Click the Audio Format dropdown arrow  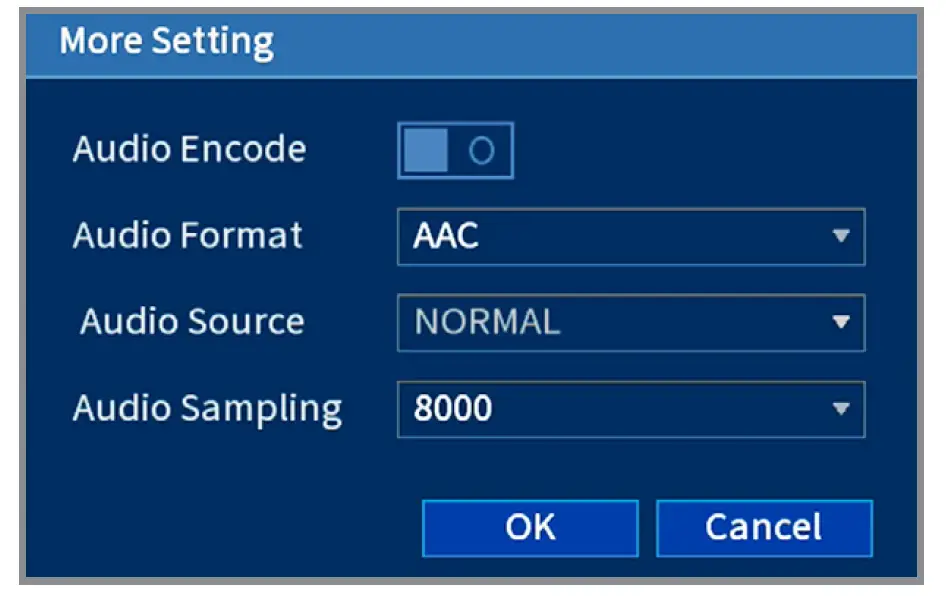click(x=840, y=237)
